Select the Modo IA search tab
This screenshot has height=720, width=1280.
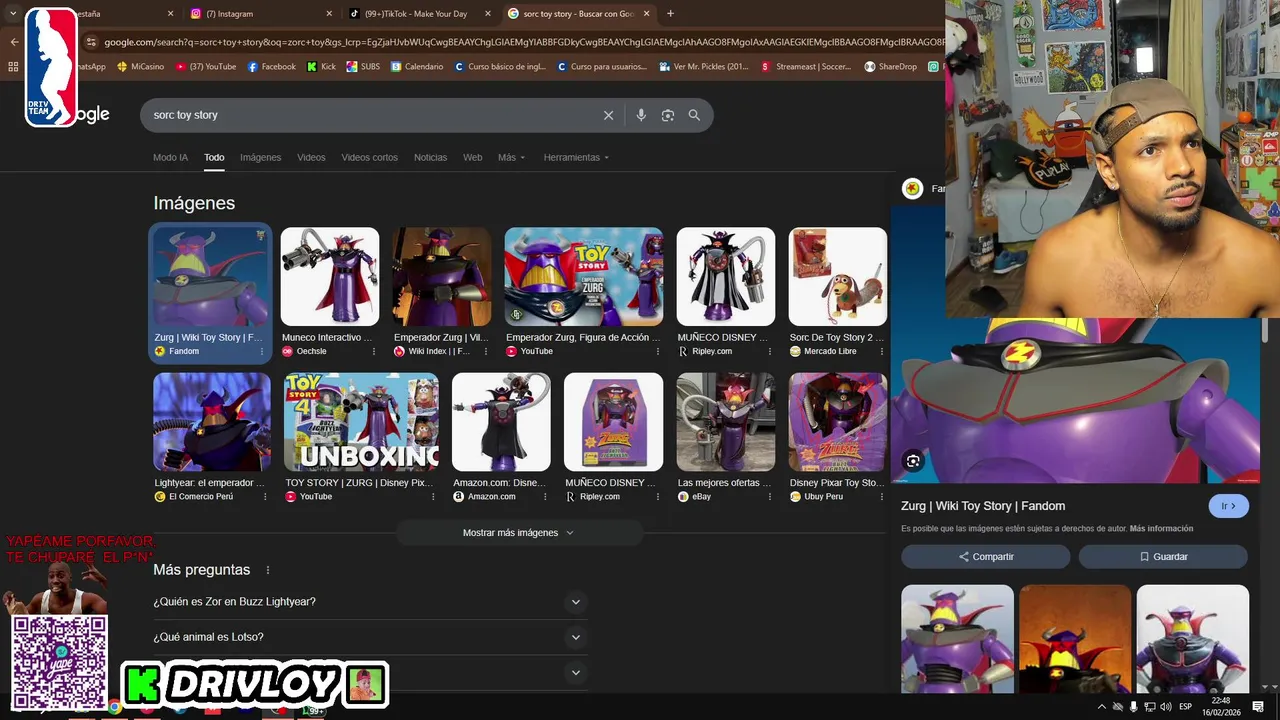click(170, 158)
